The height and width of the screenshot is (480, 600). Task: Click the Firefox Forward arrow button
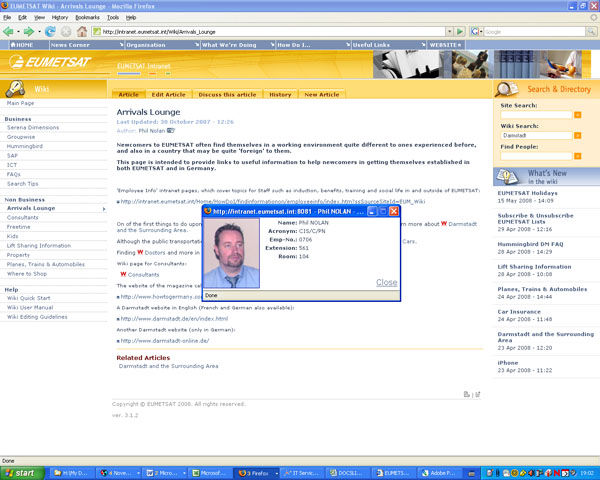point(29,31)
